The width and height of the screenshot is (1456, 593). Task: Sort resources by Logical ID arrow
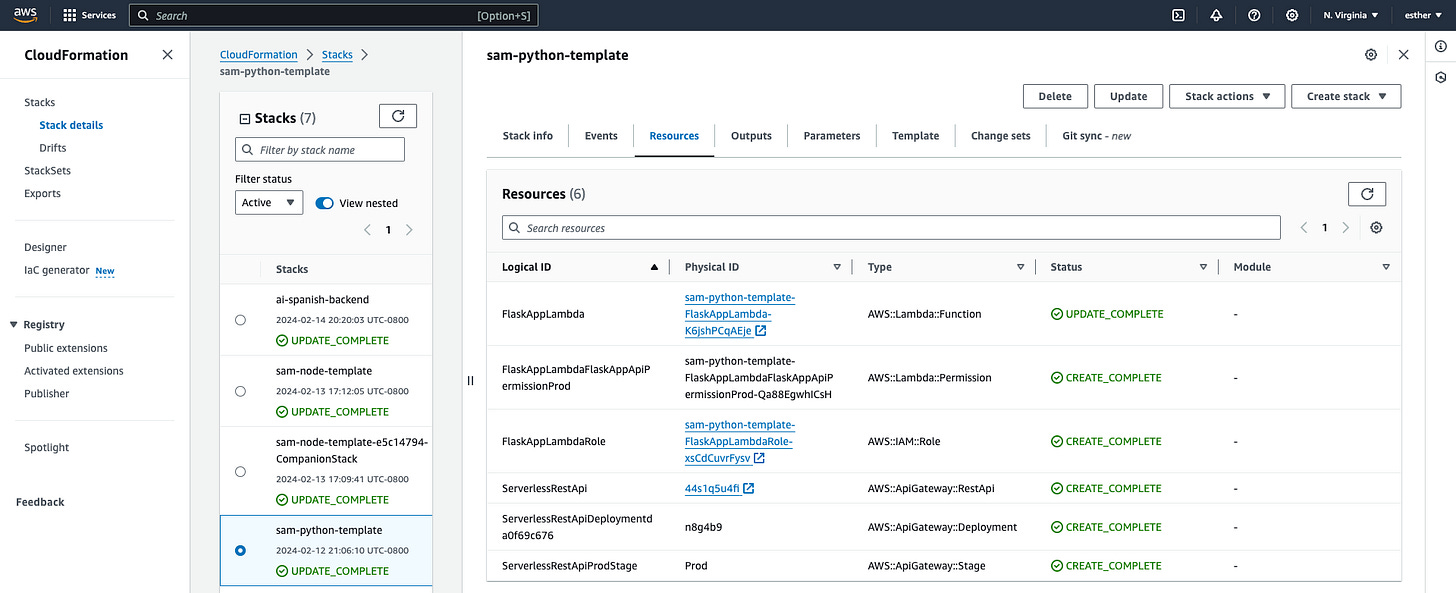(654, 267)
